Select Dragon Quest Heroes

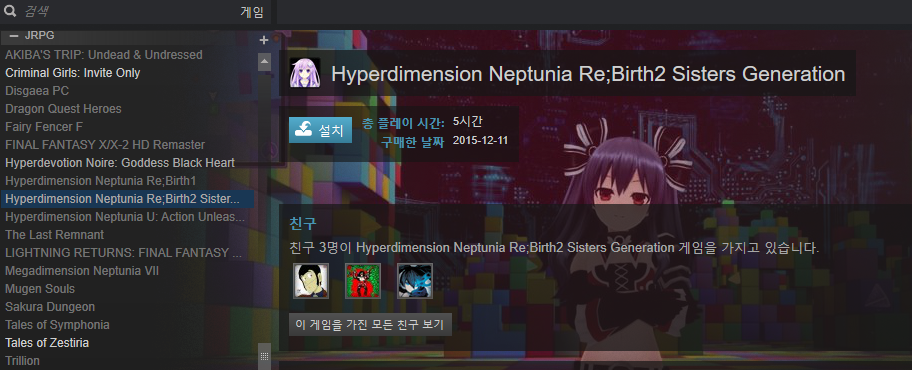63,109
